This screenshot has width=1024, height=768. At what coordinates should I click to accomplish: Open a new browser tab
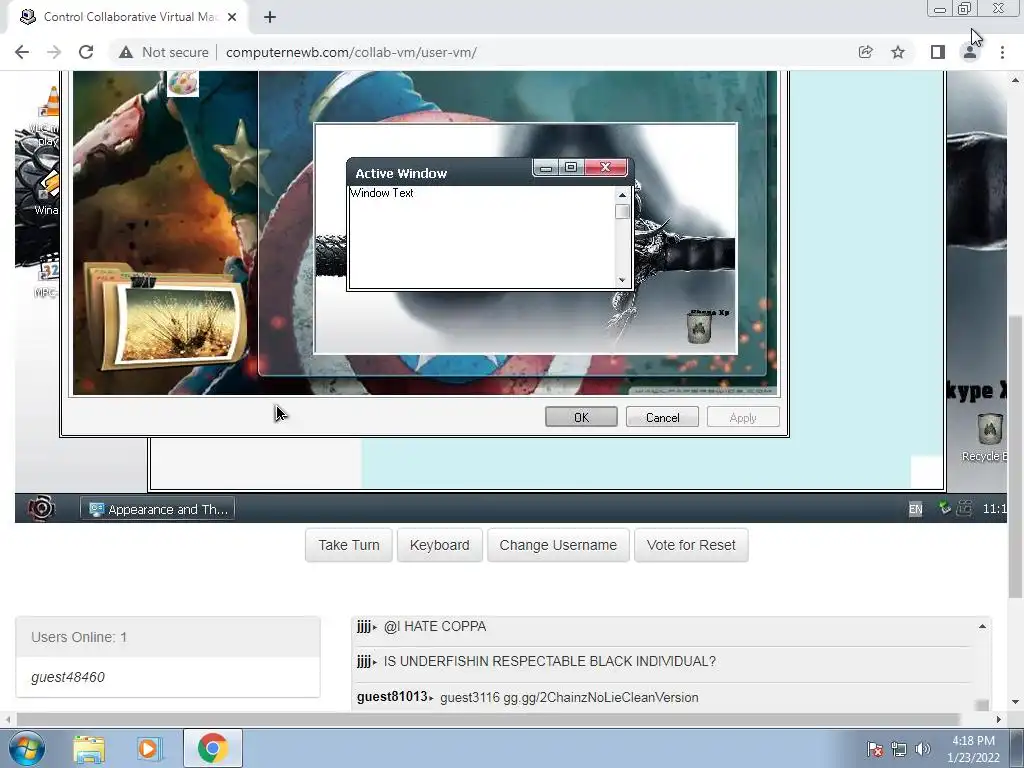(x=270, y=17)
